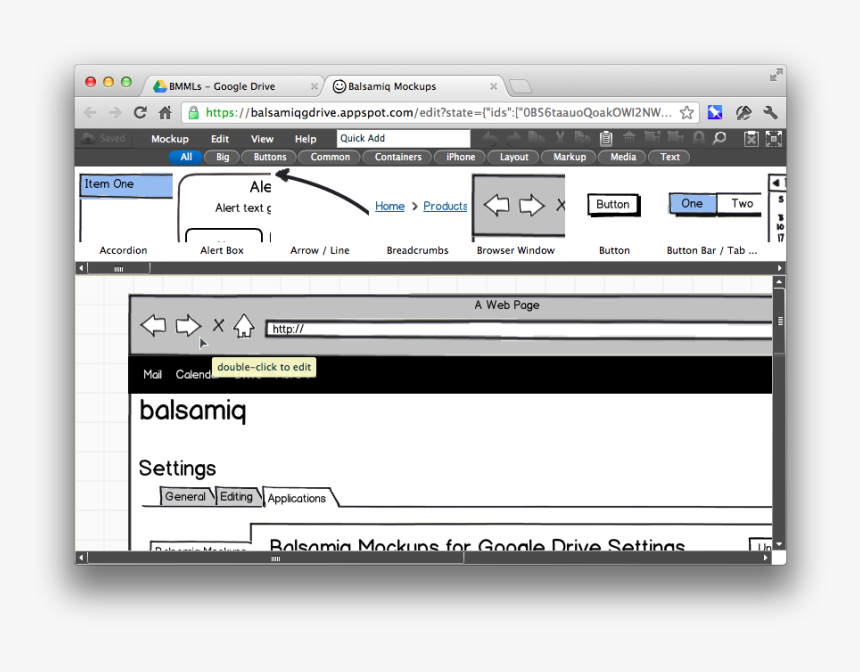The height and width of the screenshot is (672, 860).
Task: Click the Mail link in mockup black bar
Action: click(x=152, y=374)
